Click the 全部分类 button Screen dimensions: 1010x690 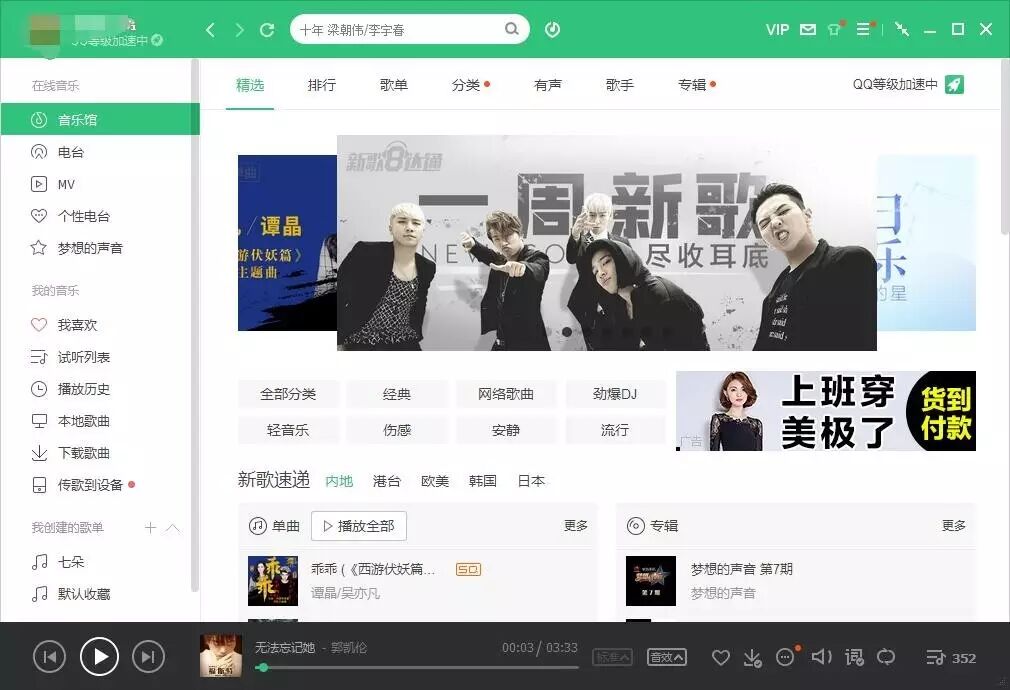288,394
